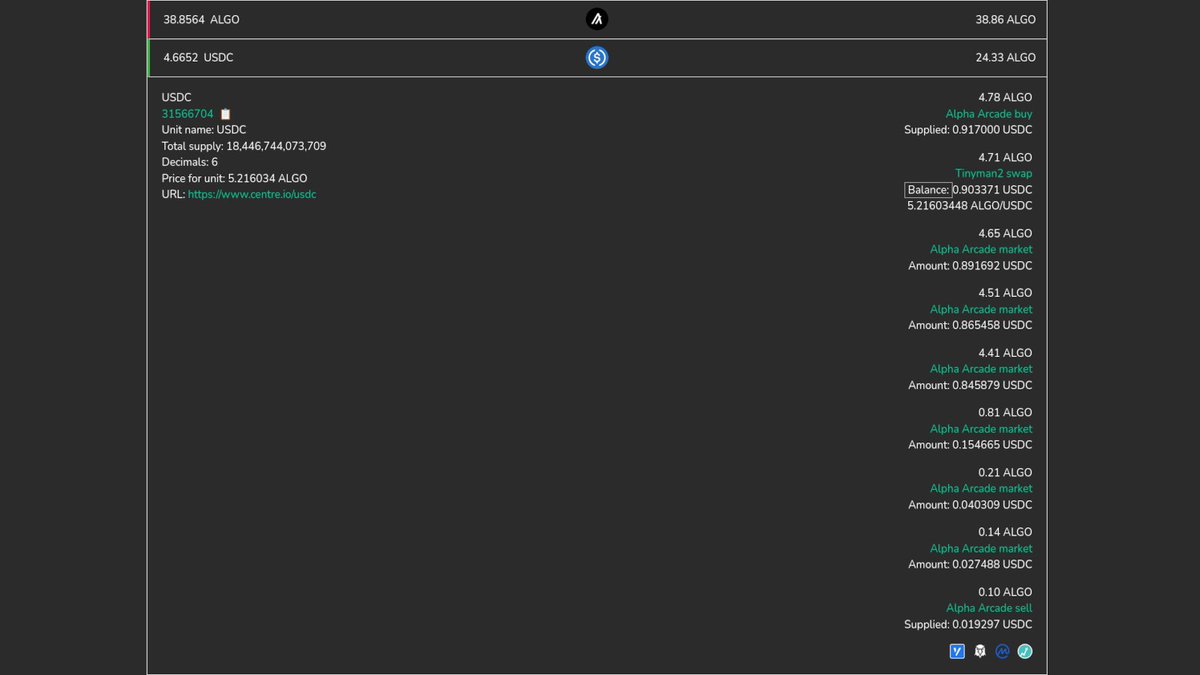Click the Decimals: 6 line
Screen dimensions: 1200x675
(x=190, y=162)
